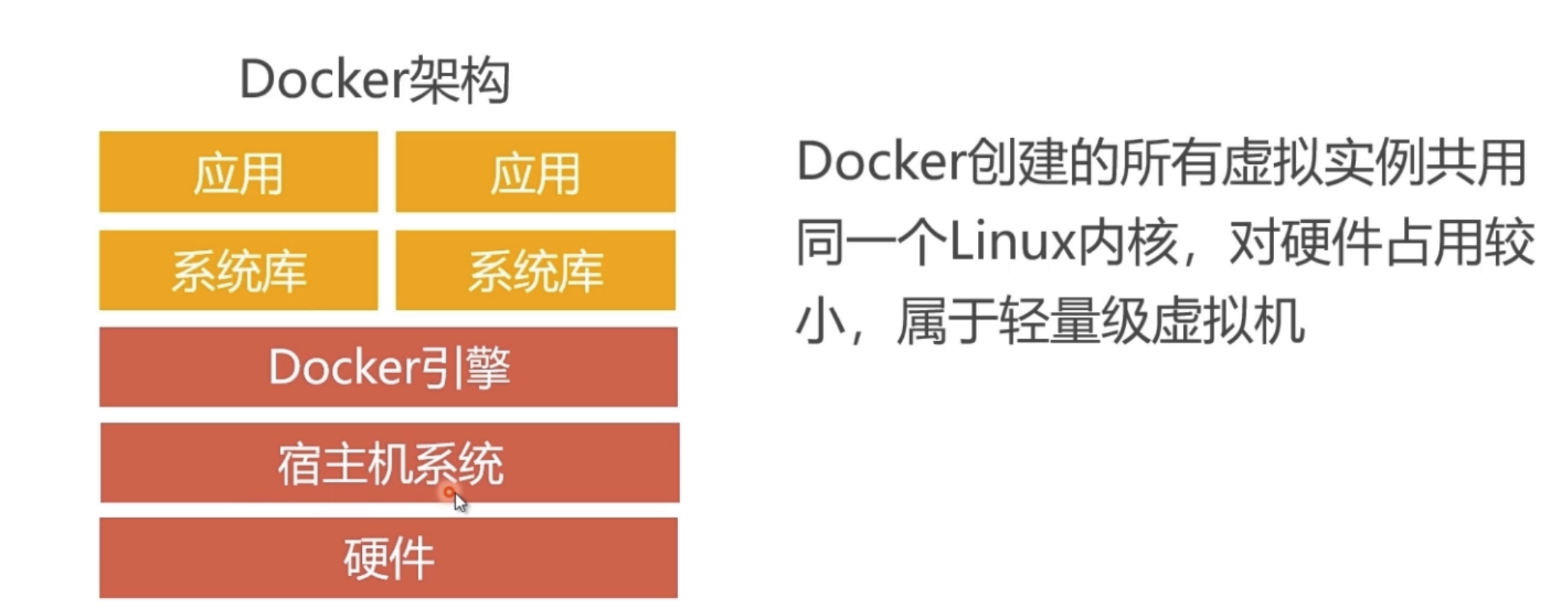Viewport: 1568px width, 615px height.
Task: Click the Docker引擎 layer bar
Action: tap(389, 367)
